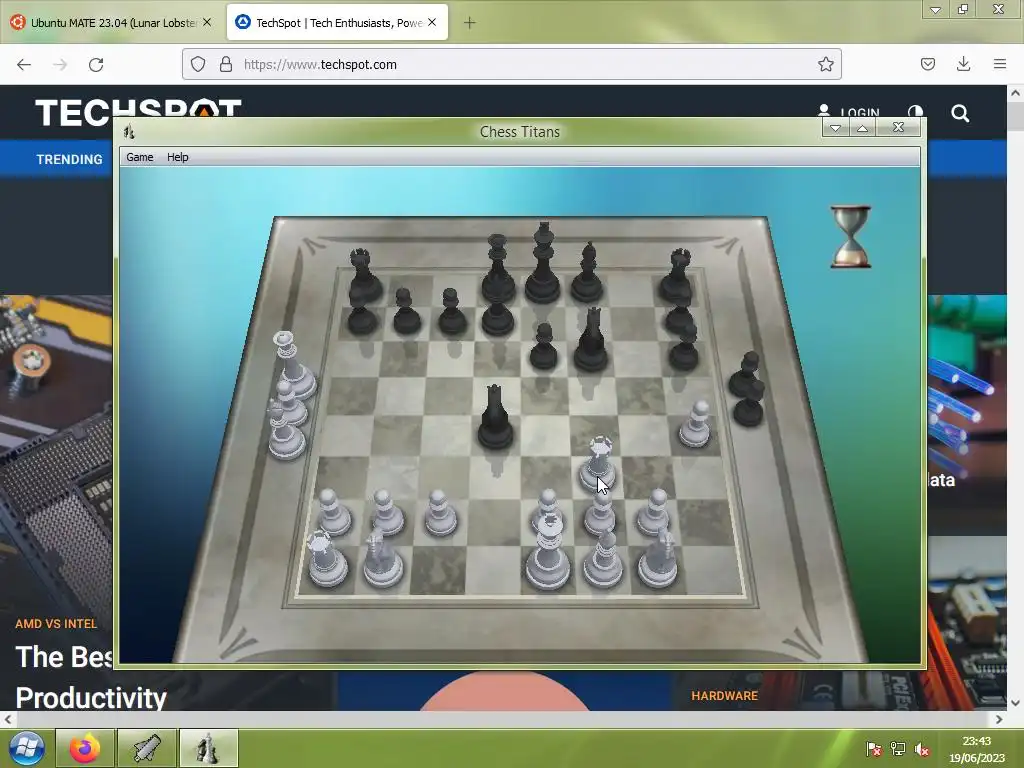The image size is (1024, 768).
Task: Select the black king on the back rank
Action: tap(543, 264)
